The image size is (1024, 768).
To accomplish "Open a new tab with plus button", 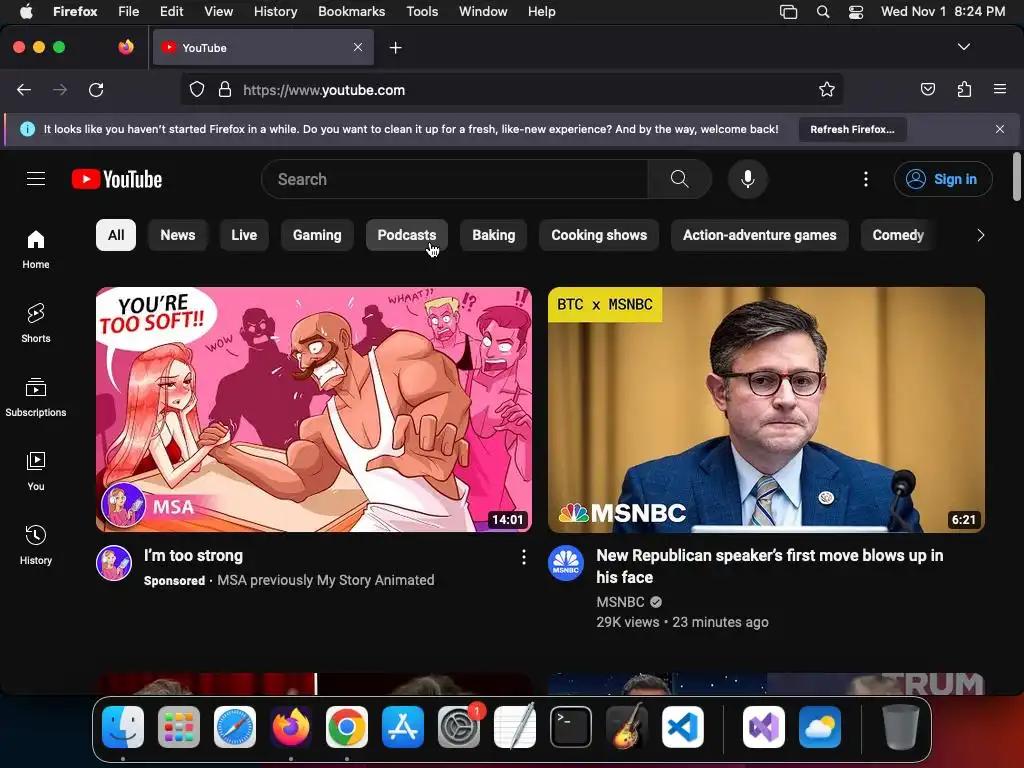I will tap(395, 48).
